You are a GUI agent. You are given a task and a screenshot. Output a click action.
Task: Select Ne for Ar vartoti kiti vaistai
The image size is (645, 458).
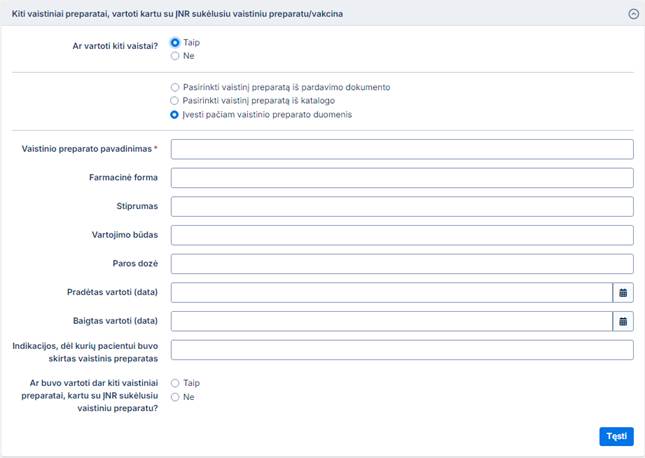point(176,56)
